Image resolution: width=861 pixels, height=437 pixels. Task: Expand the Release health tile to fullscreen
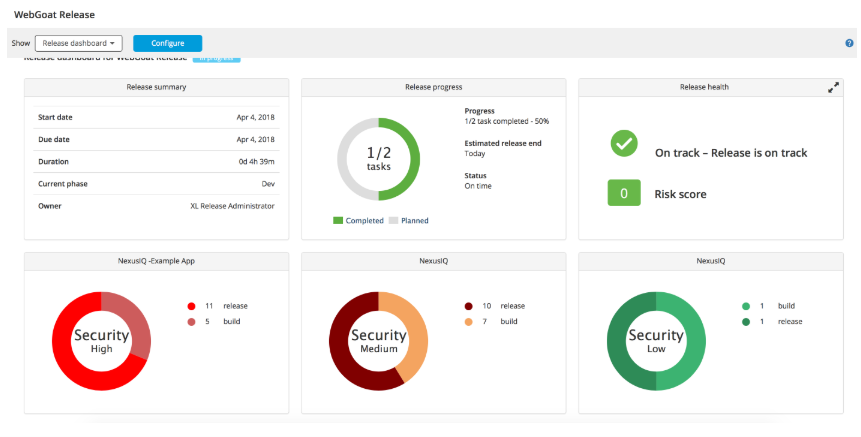[x=833, y=88]
